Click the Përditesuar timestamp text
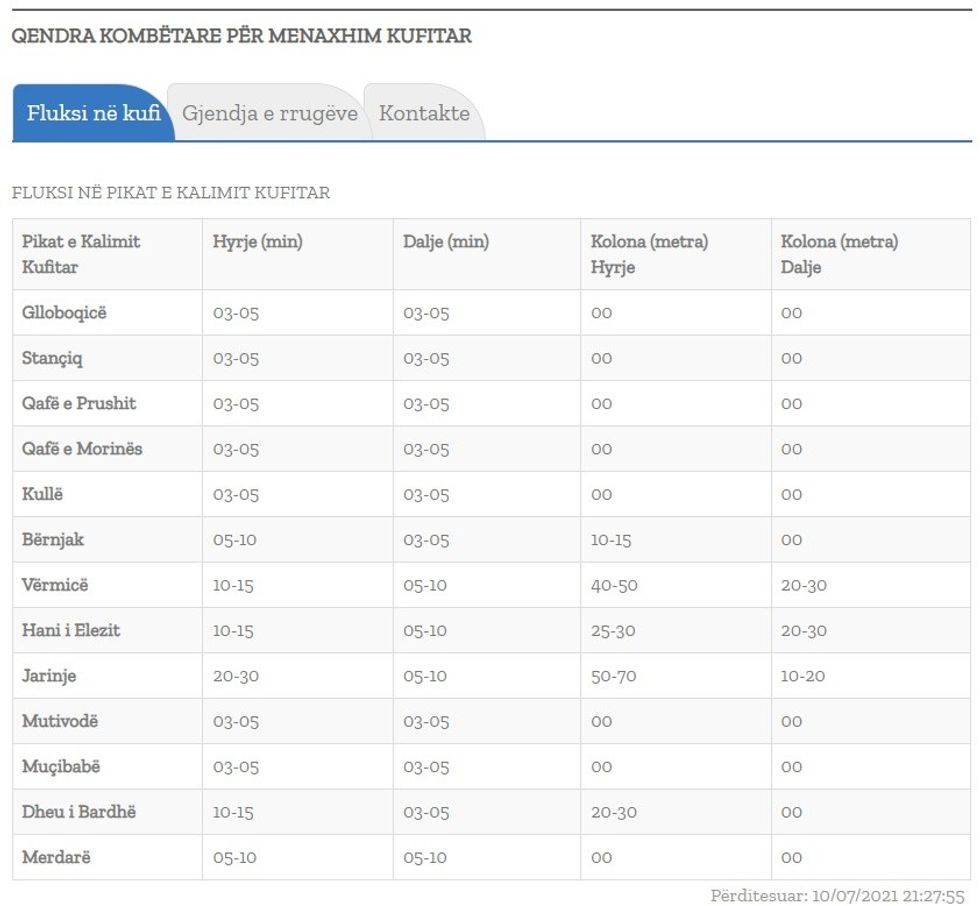Screen dimensions: 980x906 tap(837, 895)
